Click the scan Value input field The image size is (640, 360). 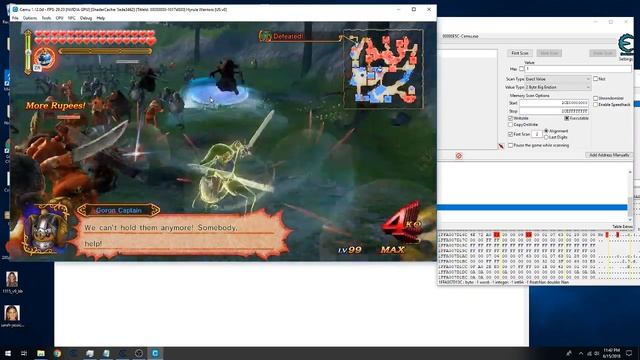(578, 69)
